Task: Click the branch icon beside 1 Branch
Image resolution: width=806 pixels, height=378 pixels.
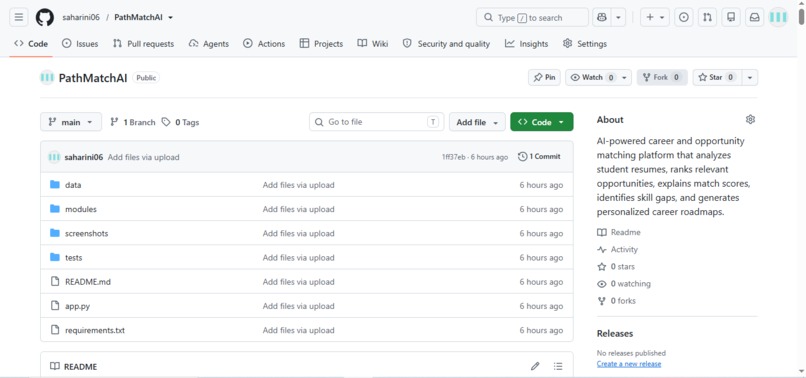Action: coord(115,122)
